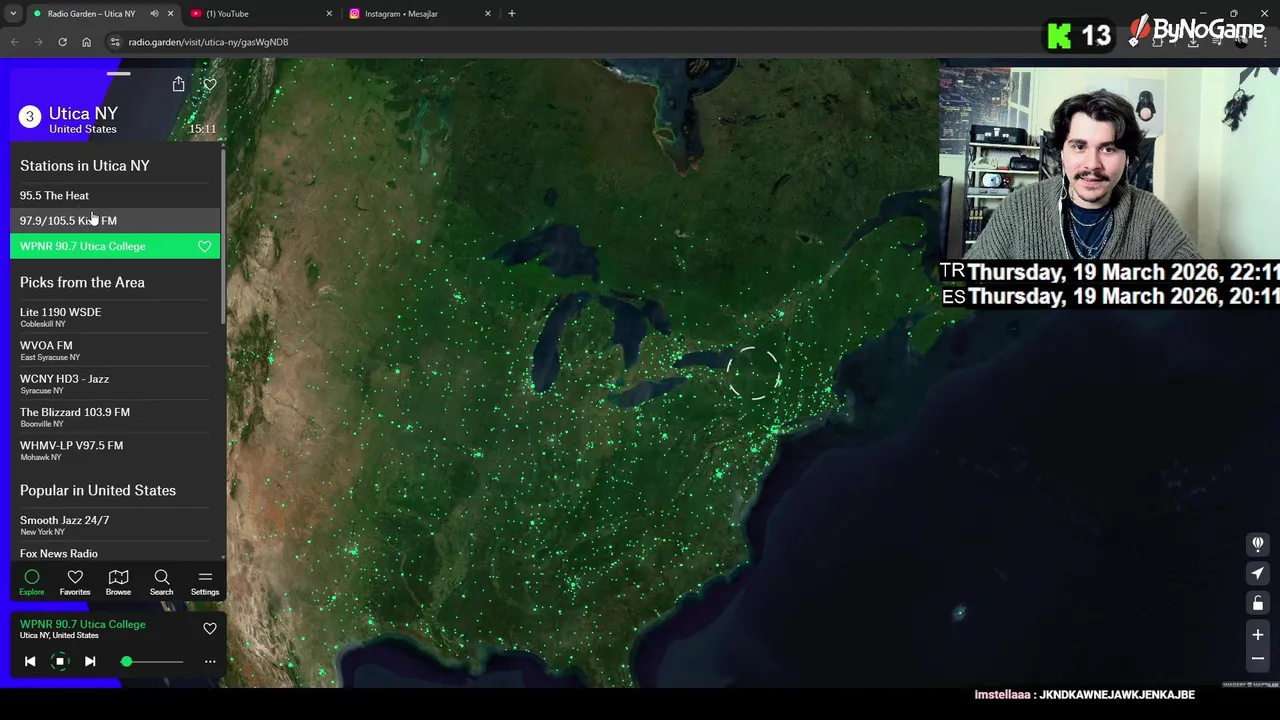Play 97.9/105.5 Kiss FM station
Screen dimensions: 1280x720
click(x=115, y=220)
